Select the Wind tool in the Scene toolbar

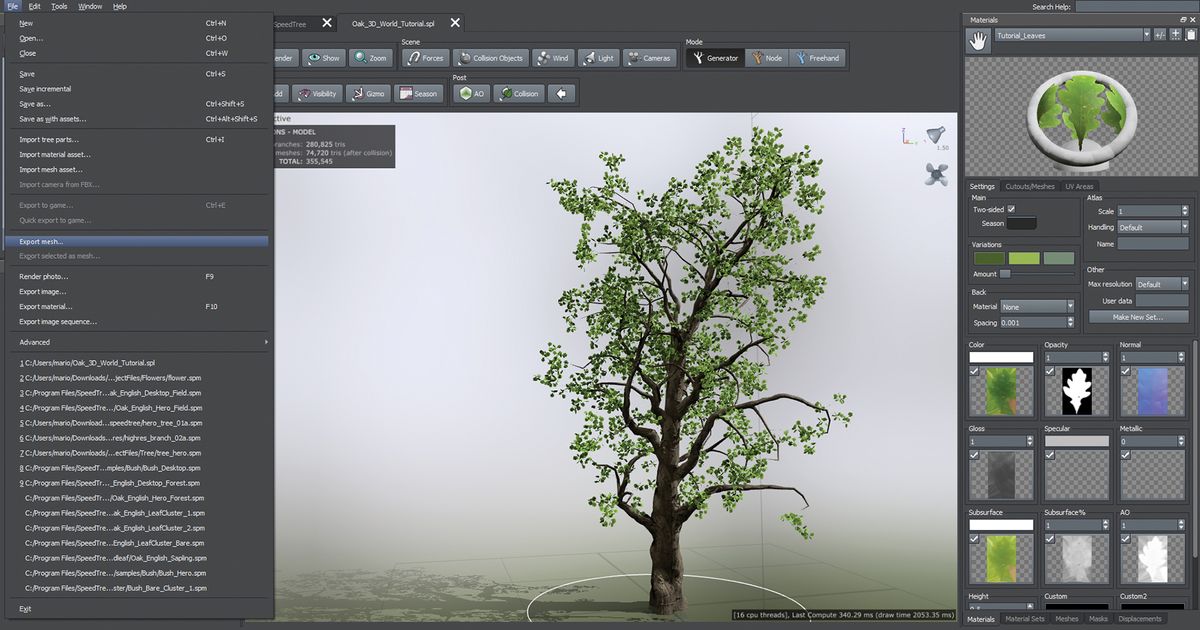click(552, 57)
